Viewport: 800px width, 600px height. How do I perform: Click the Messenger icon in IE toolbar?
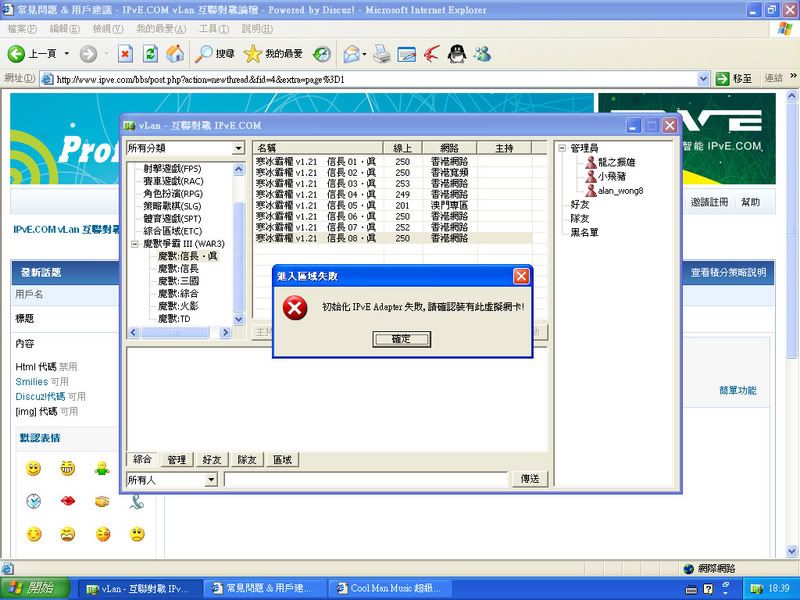click(482, 53)
